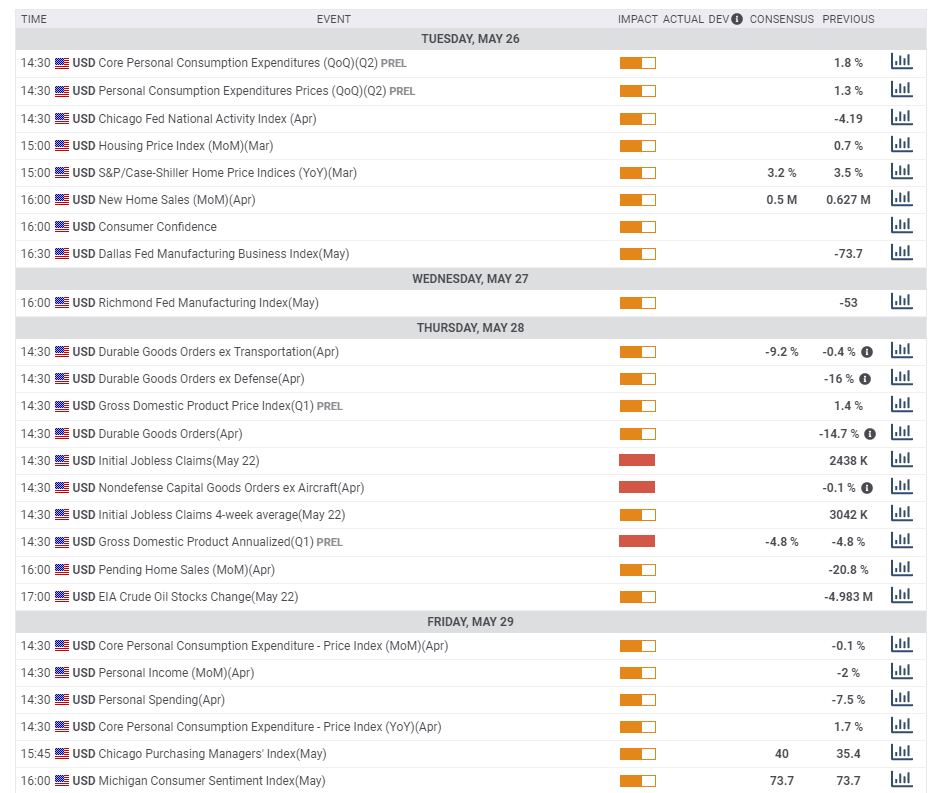Open chart for Michigan Consumer Sentiment Index
This screenshot has height=793, width=934.
[x=901, y=779]
